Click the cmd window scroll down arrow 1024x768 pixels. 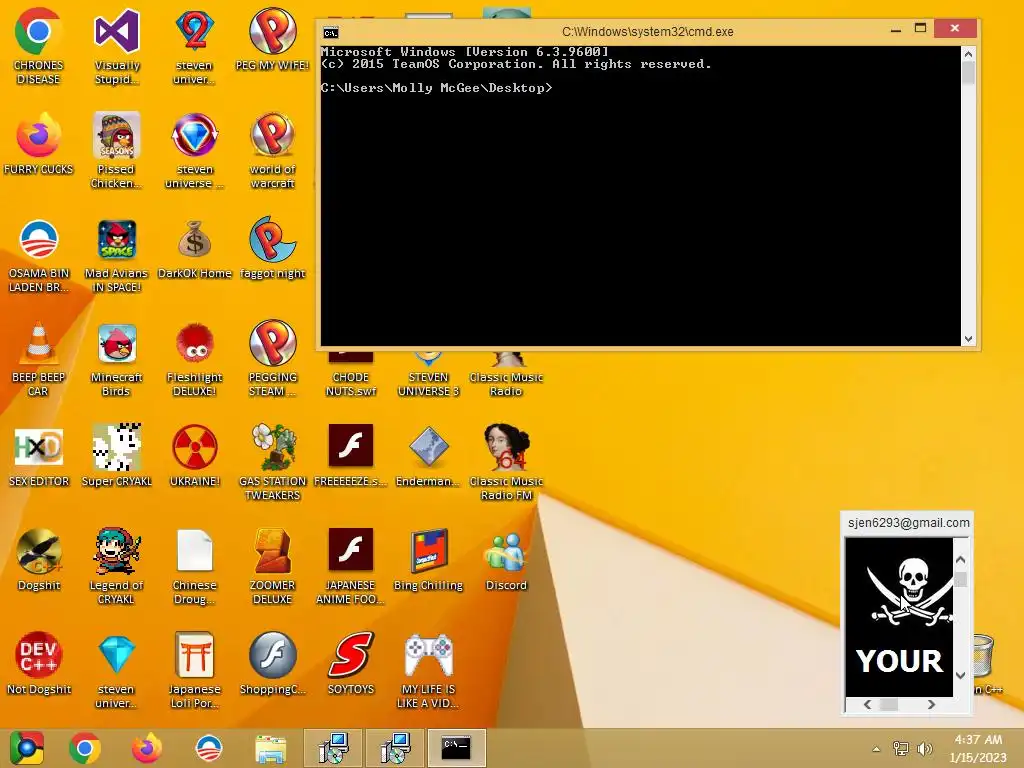pyautogui.click(x=968, y=338)
